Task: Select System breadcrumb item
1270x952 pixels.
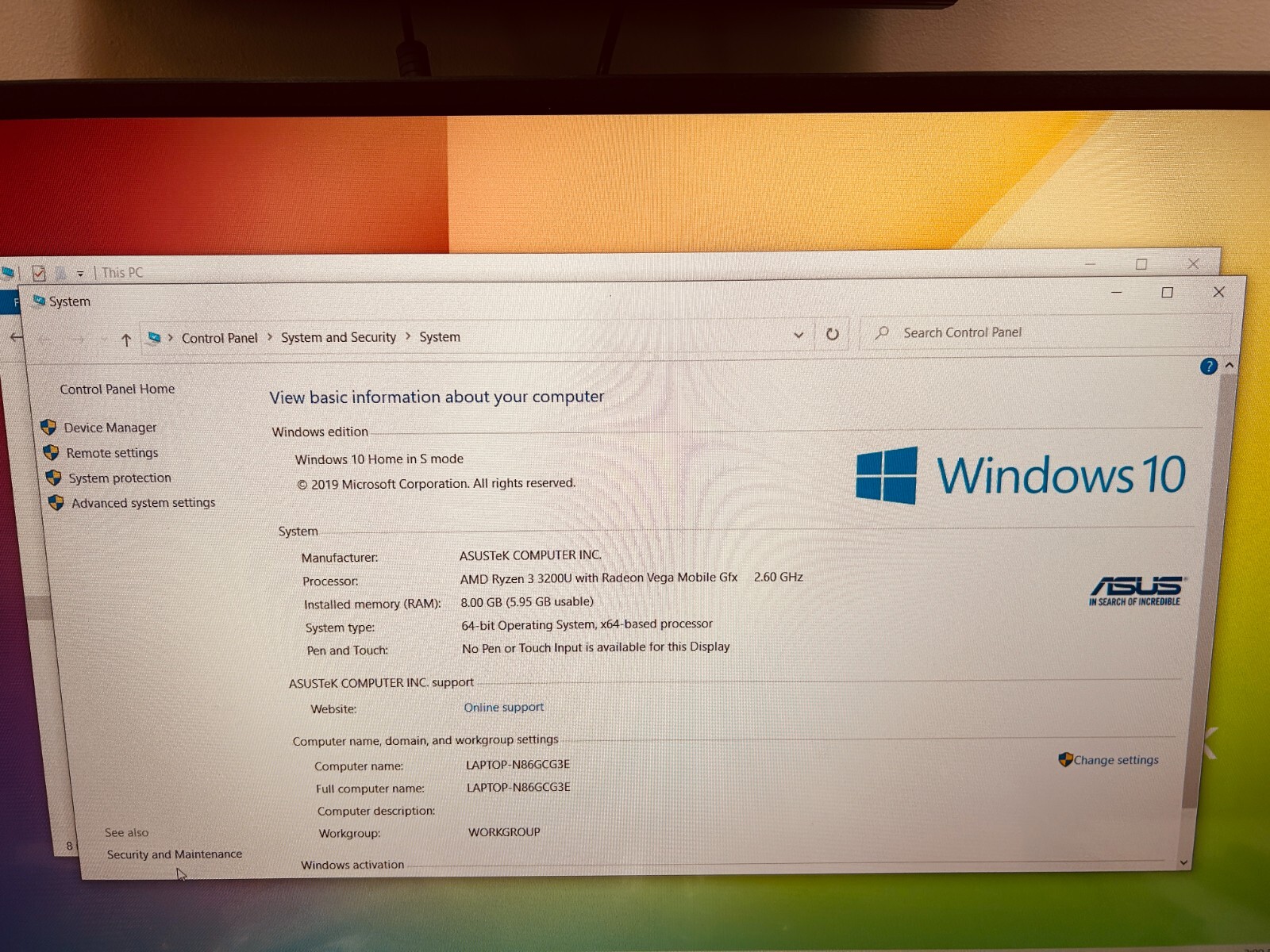Action: pos(440,336)
